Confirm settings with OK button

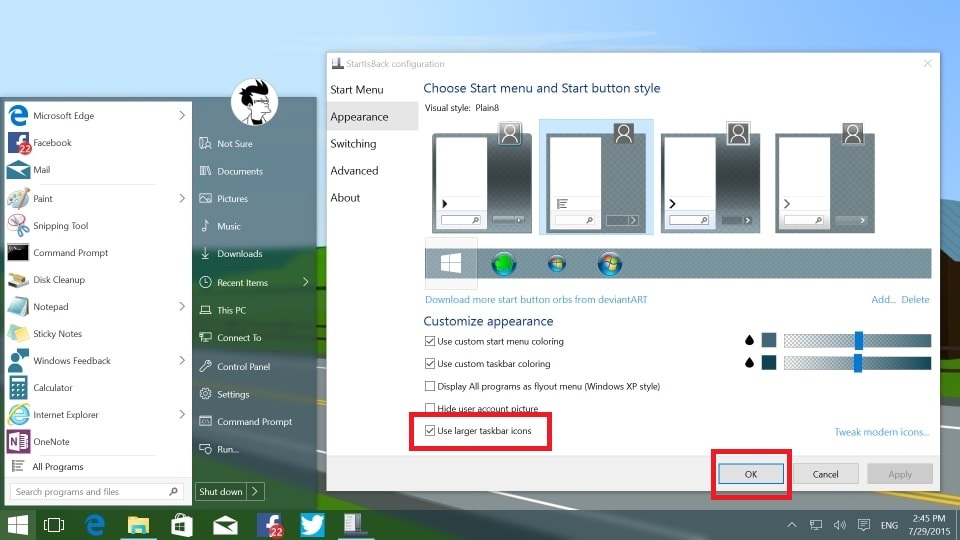(751, 474)
